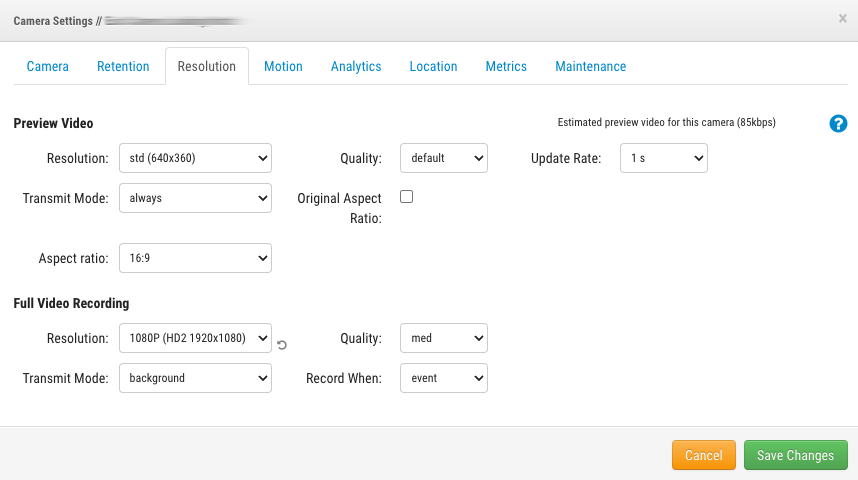Click the green Save Changes button

(x=796, y=455)
